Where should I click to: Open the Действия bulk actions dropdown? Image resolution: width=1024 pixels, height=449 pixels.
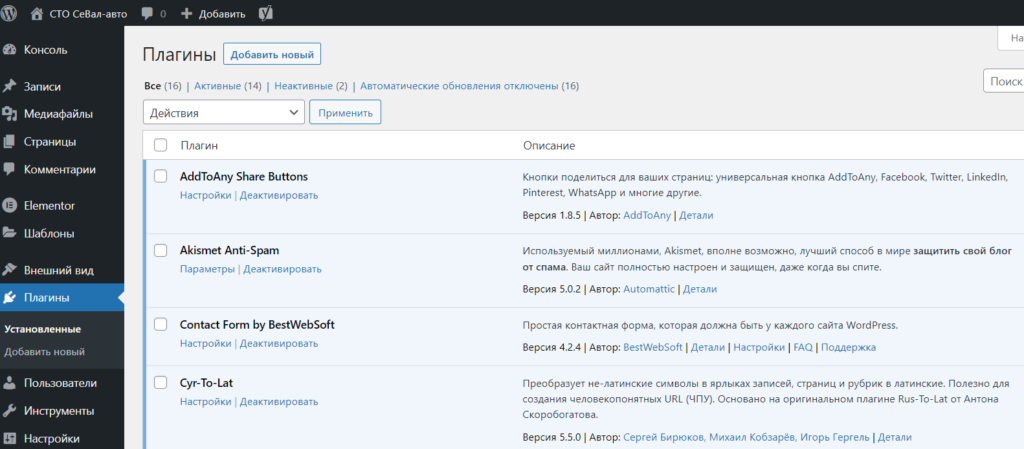[223, 112]
